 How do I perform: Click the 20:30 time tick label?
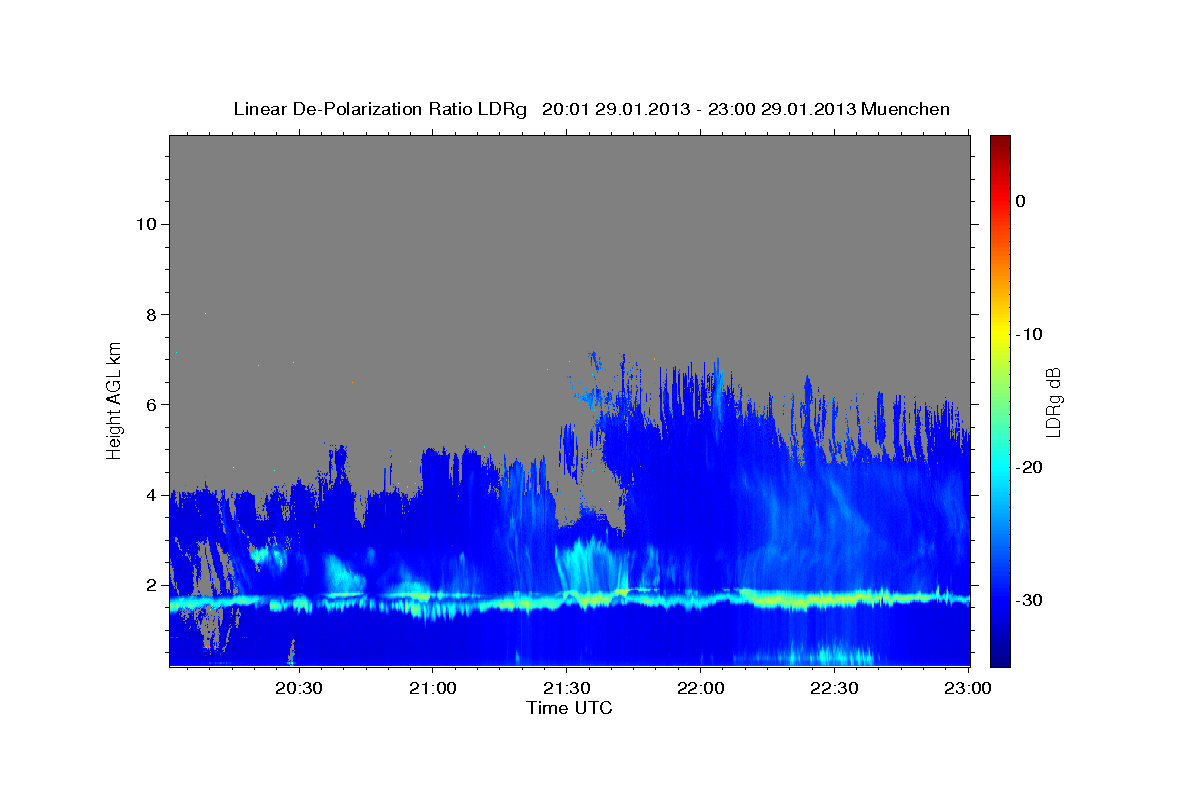(x=299, y=688)
